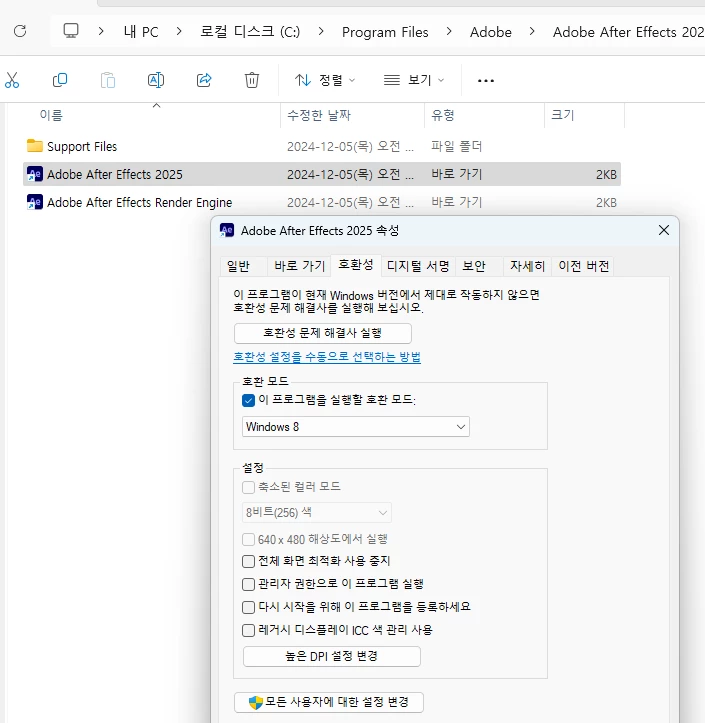Open the Windows 8 compatibility mode dropdown
The width and height of the screenshot is (705, 723).
[355, 427]
